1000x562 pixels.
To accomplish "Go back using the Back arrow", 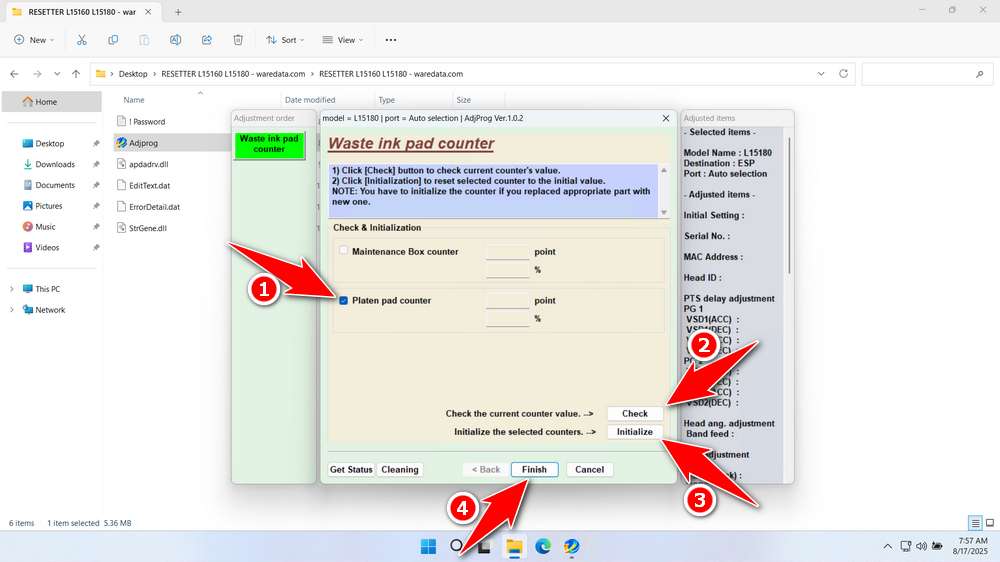I will click(x=15, y=74).
